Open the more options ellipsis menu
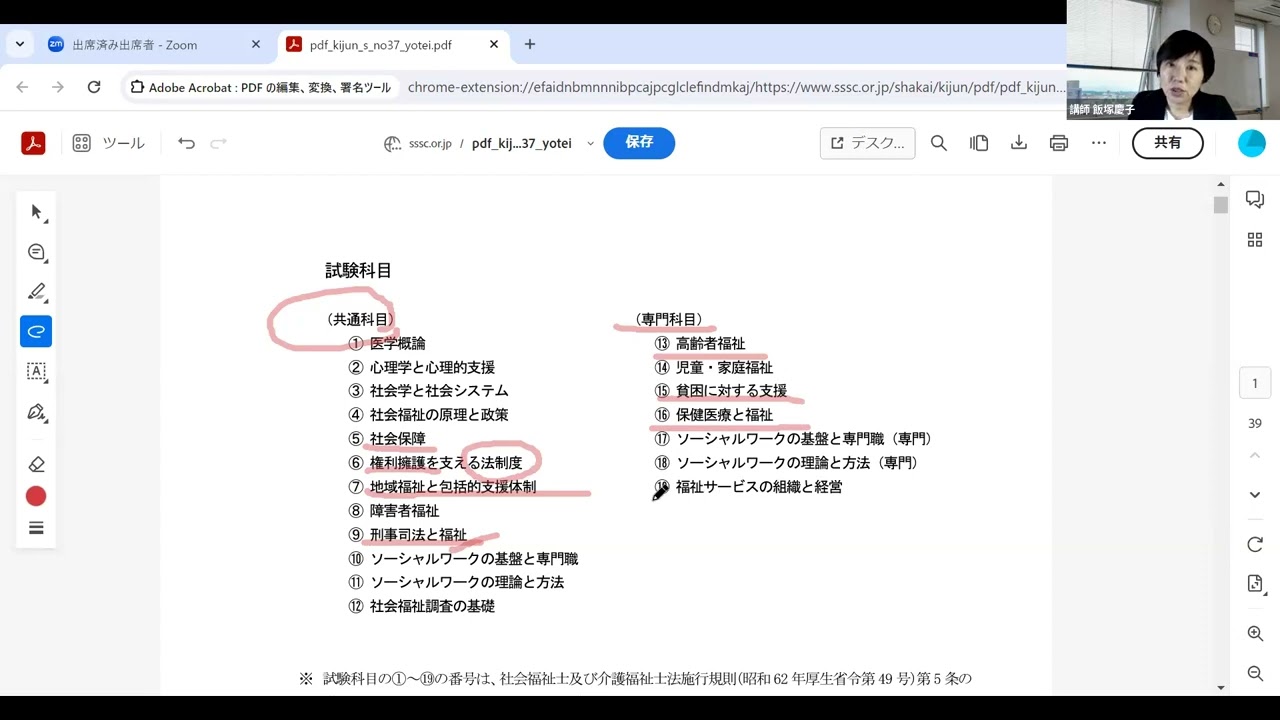1280x720 pixels. click(1099, 143)
